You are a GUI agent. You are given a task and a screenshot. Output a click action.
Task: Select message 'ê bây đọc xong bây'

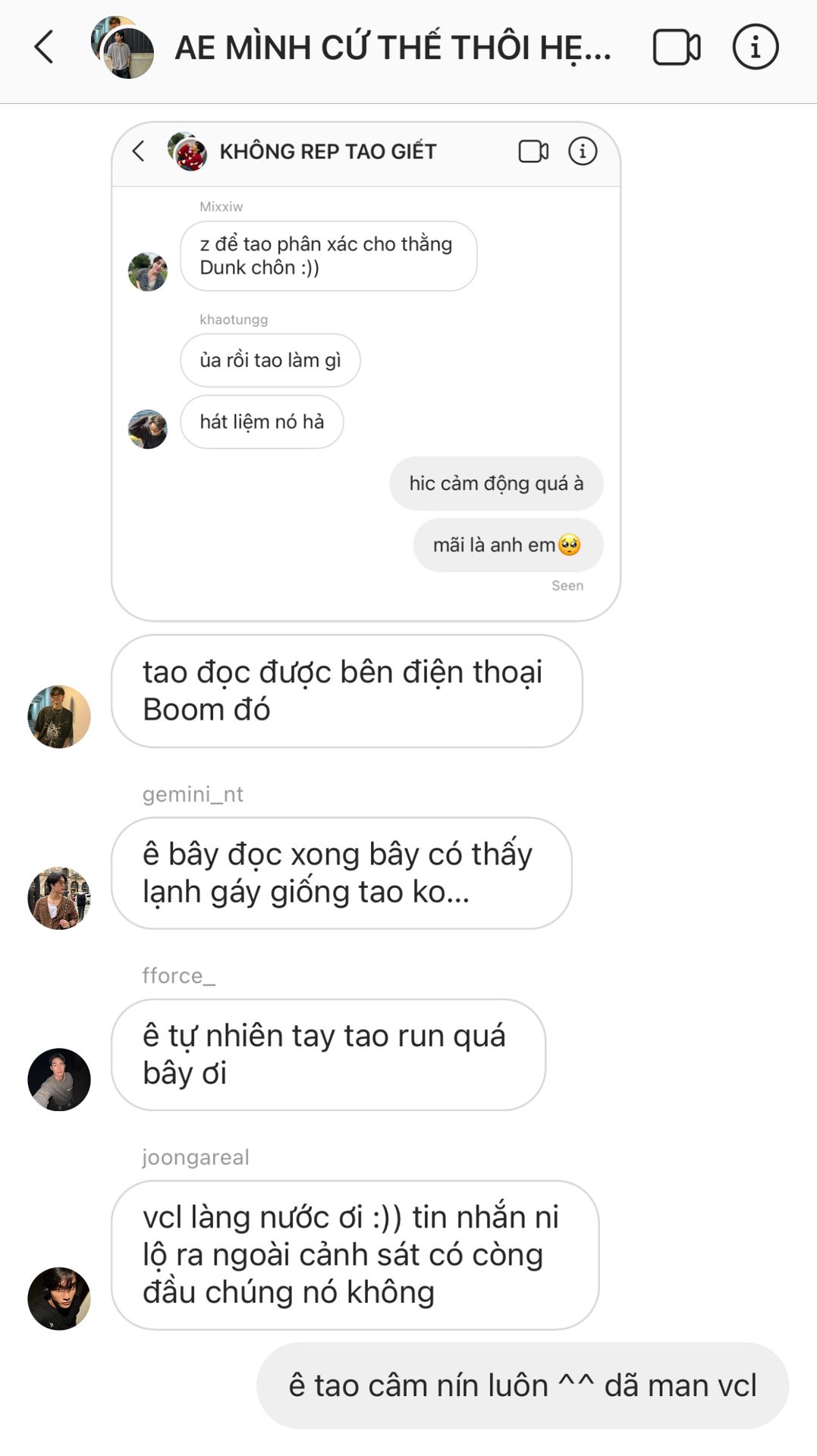click(341, 873)
